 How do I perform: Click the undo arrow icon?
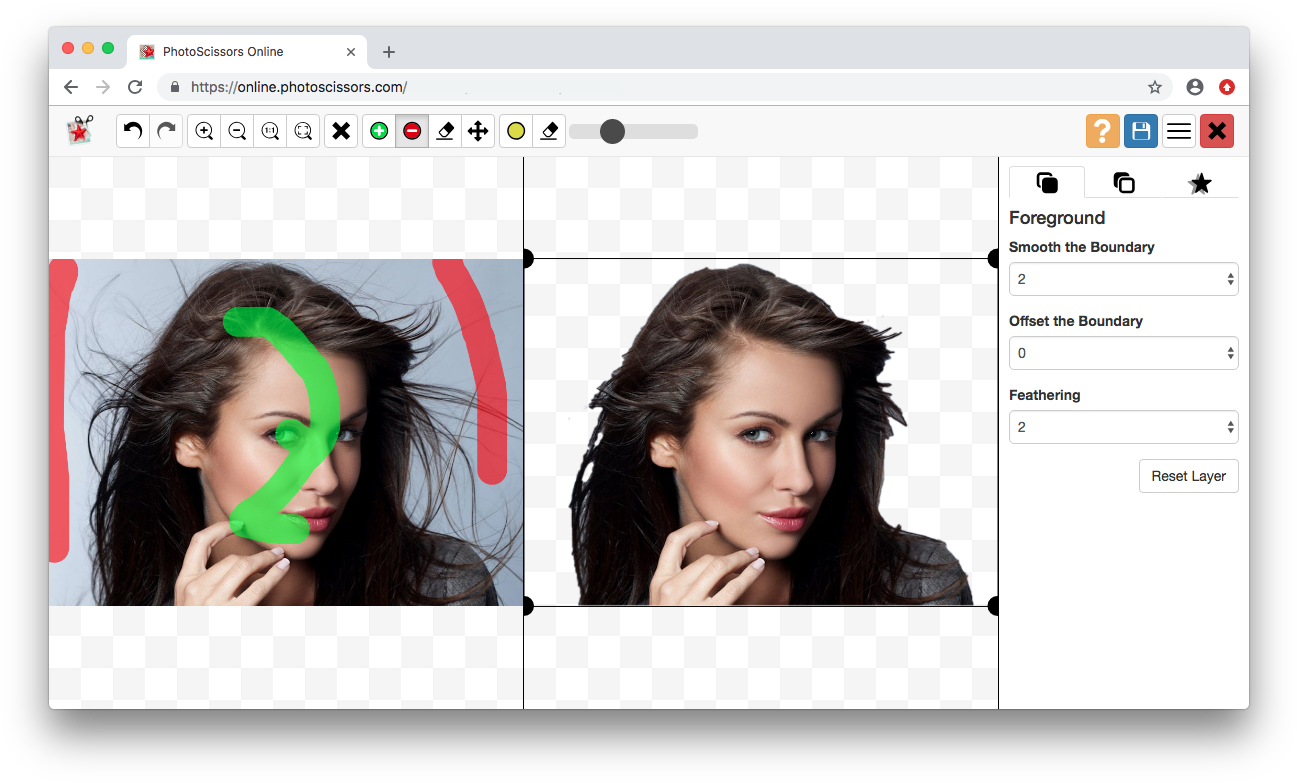[133, 131]
